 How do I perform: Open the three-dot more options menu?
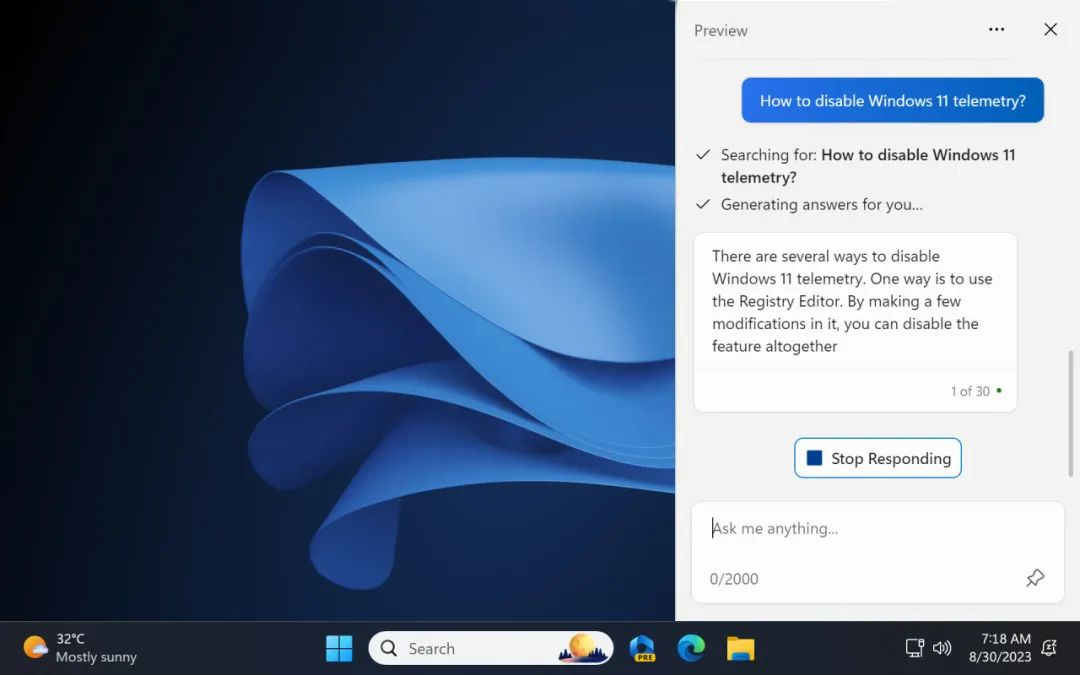coord(996,30)
